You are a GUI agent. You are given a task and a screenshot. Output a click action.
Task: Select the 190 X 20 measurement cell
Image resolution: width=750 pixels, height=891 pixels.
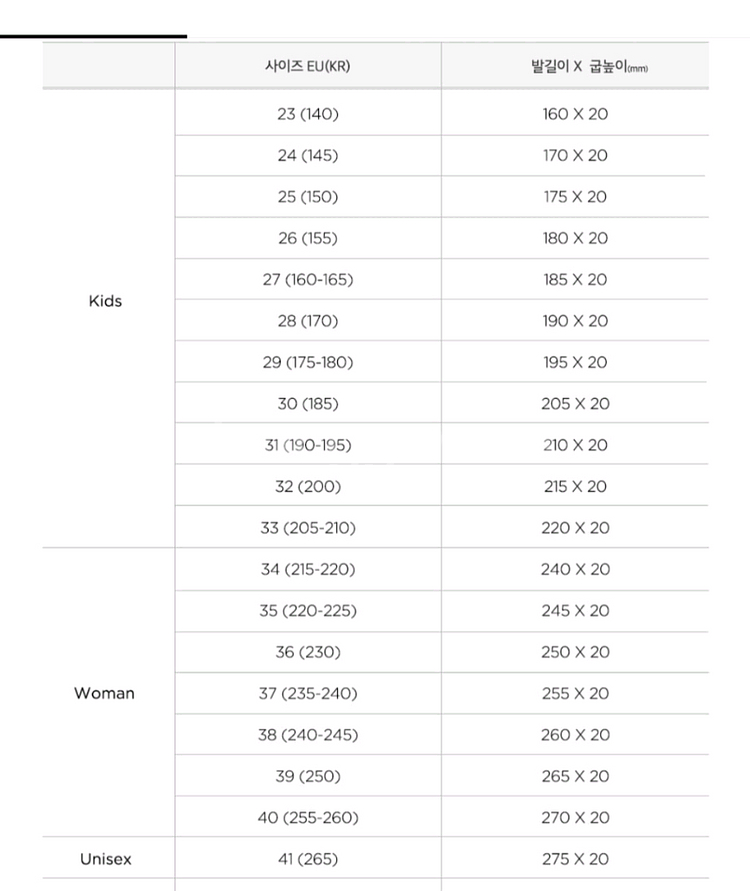coord(575,321)
